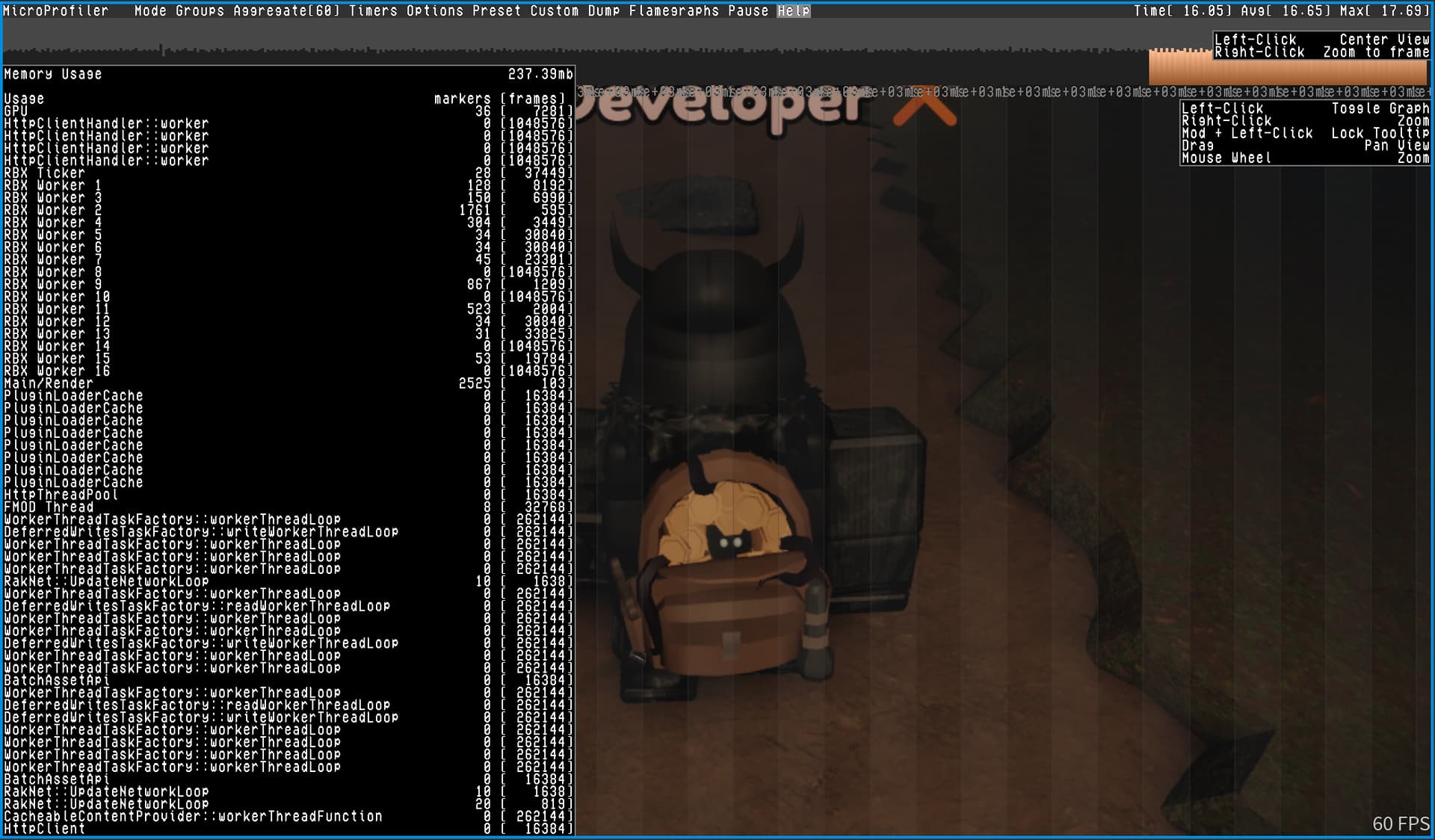Viewport: 1435px width, 840px height.
Task: Select the RBX Worker 16 row
Action: coord(288,371)
